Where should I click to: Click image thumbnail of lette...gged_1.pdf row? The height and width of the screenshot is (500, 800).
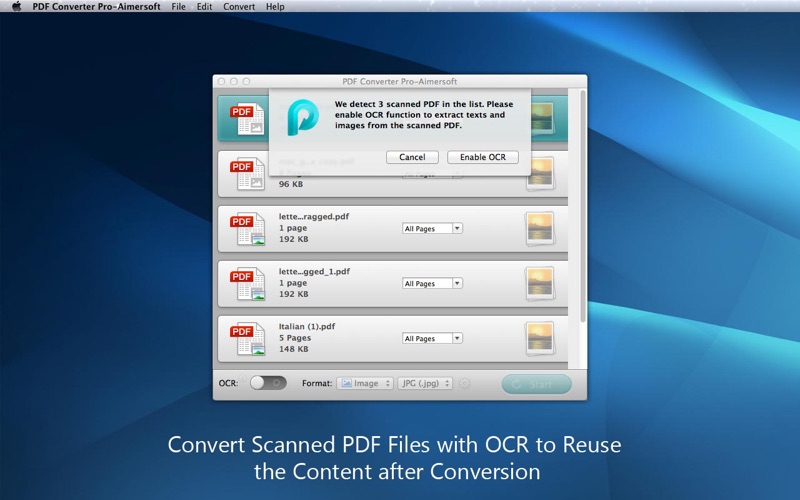540,283
